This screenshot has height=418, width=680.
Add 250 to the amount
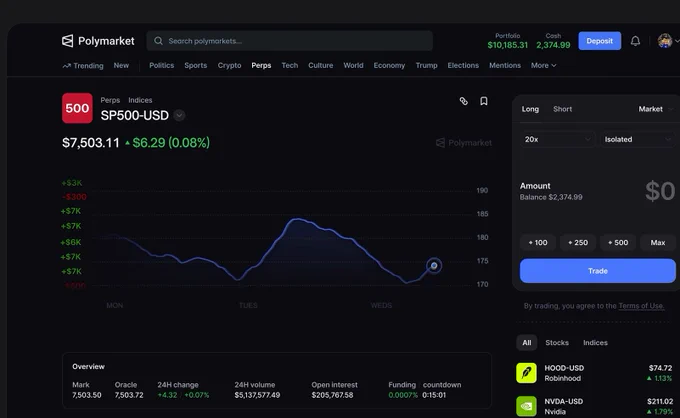(578, 243)
